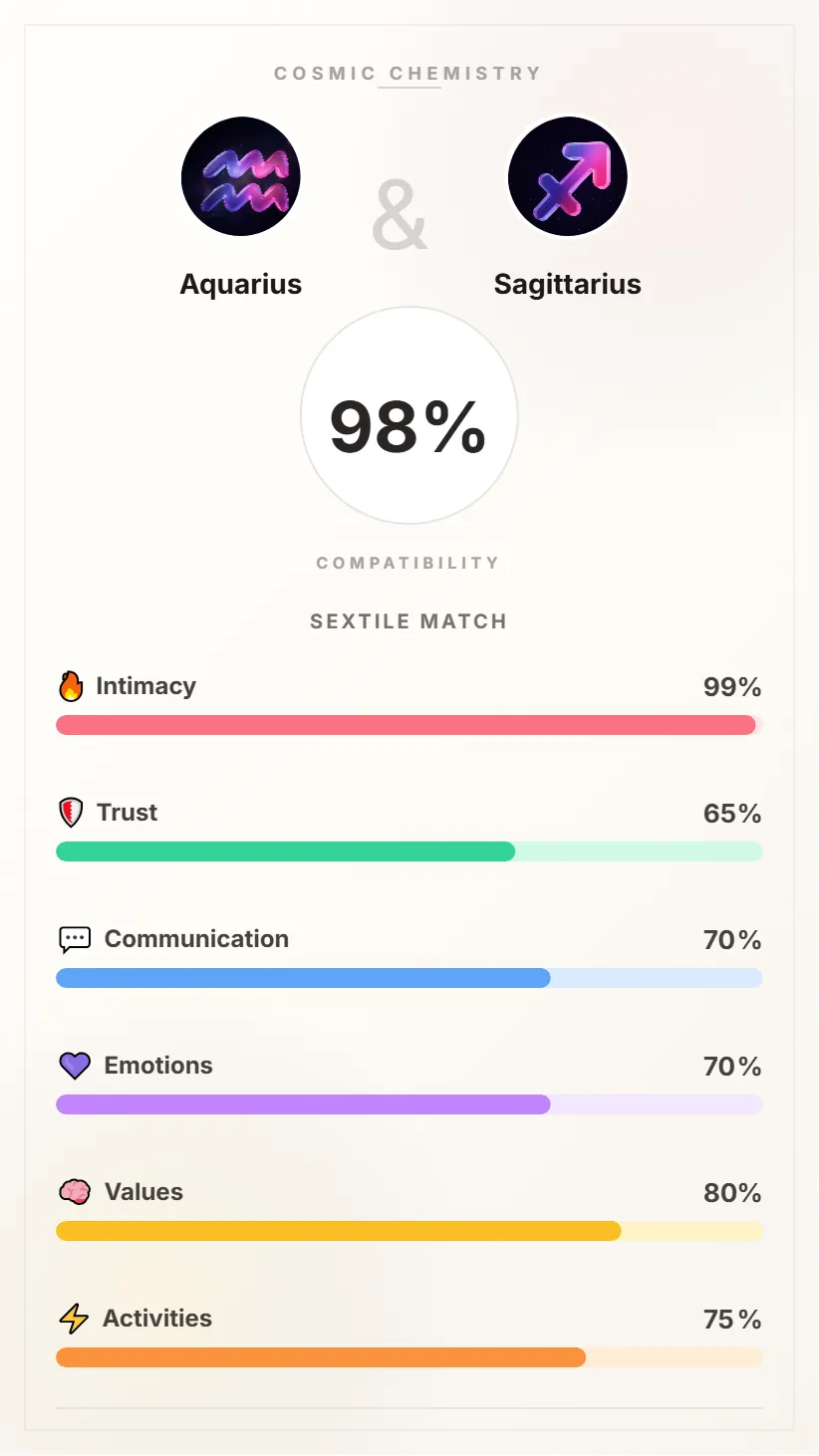Click the Aquarius zodiac sign icon
The image size is (819, 1456).
pos(241,177)
